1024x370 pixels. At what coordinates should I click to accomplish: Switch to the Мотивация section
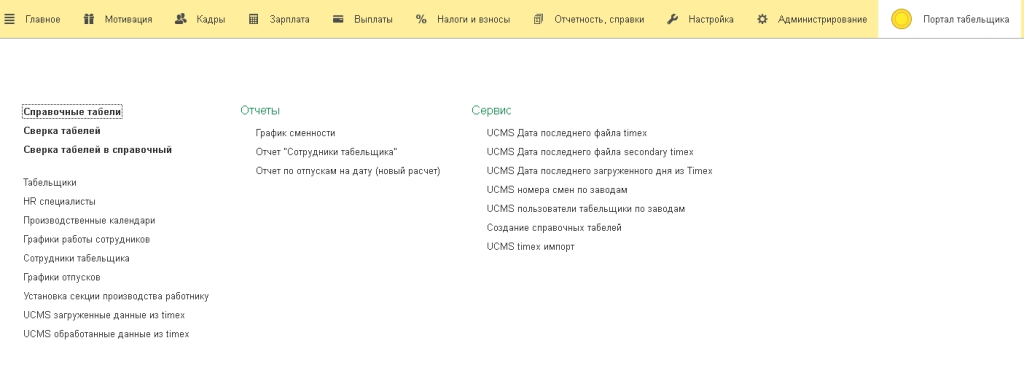point(129,20)
